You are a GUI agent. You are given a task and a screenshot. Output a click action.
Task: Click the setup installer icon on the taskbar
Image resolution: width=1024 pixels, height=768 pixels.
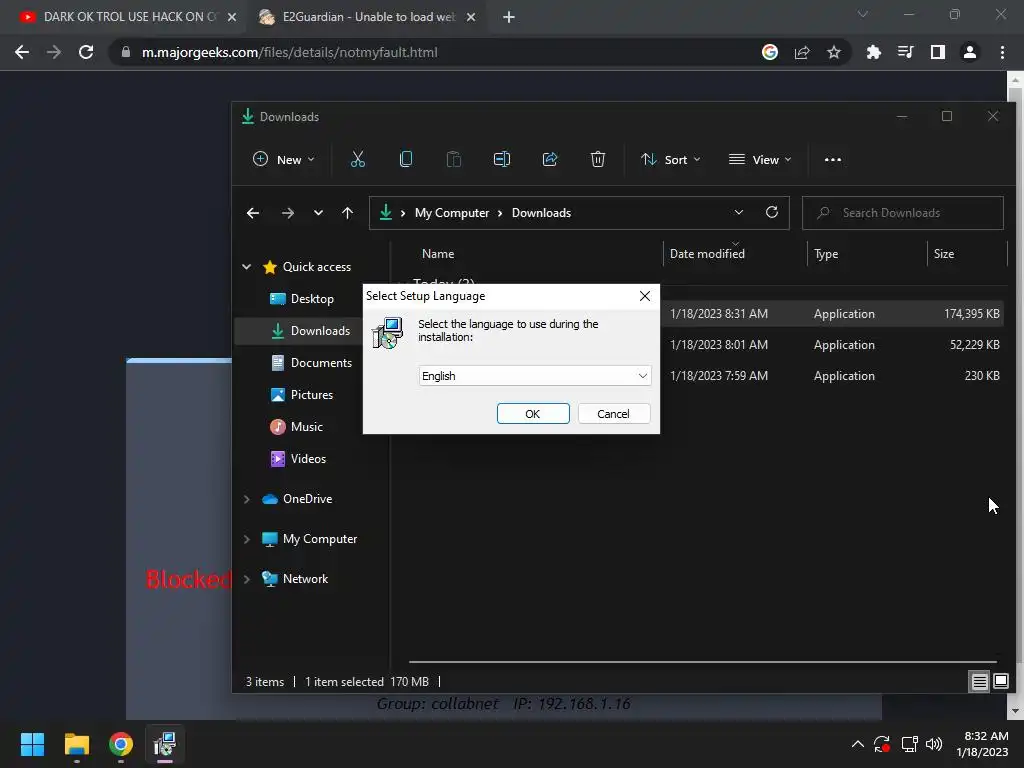tap(165, 744)
